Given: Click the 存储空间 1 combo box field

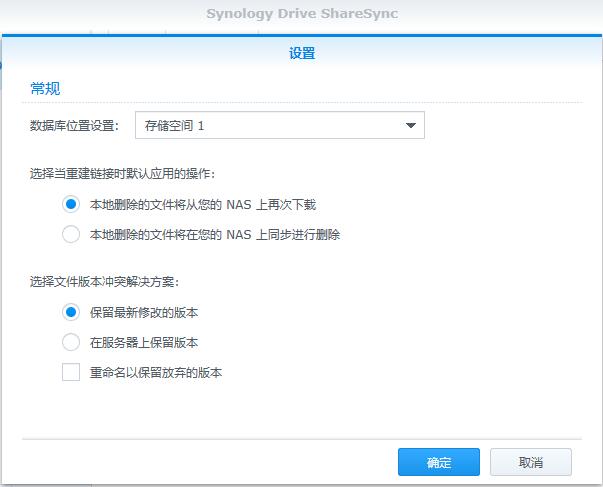Looking at the screenshot, I should click(265, 125).
